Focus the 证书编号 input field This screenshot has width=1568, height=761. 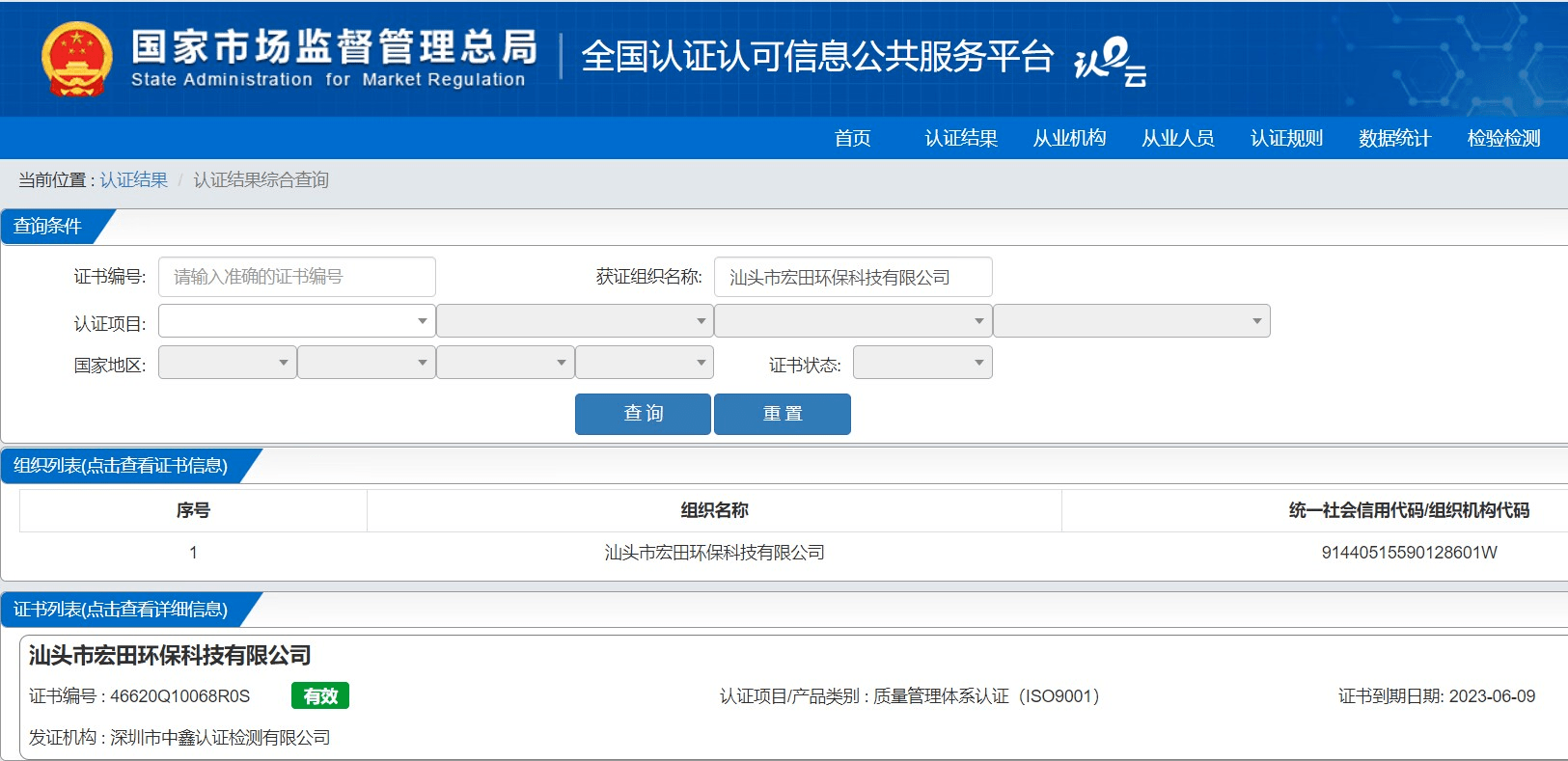coord(296,277)
